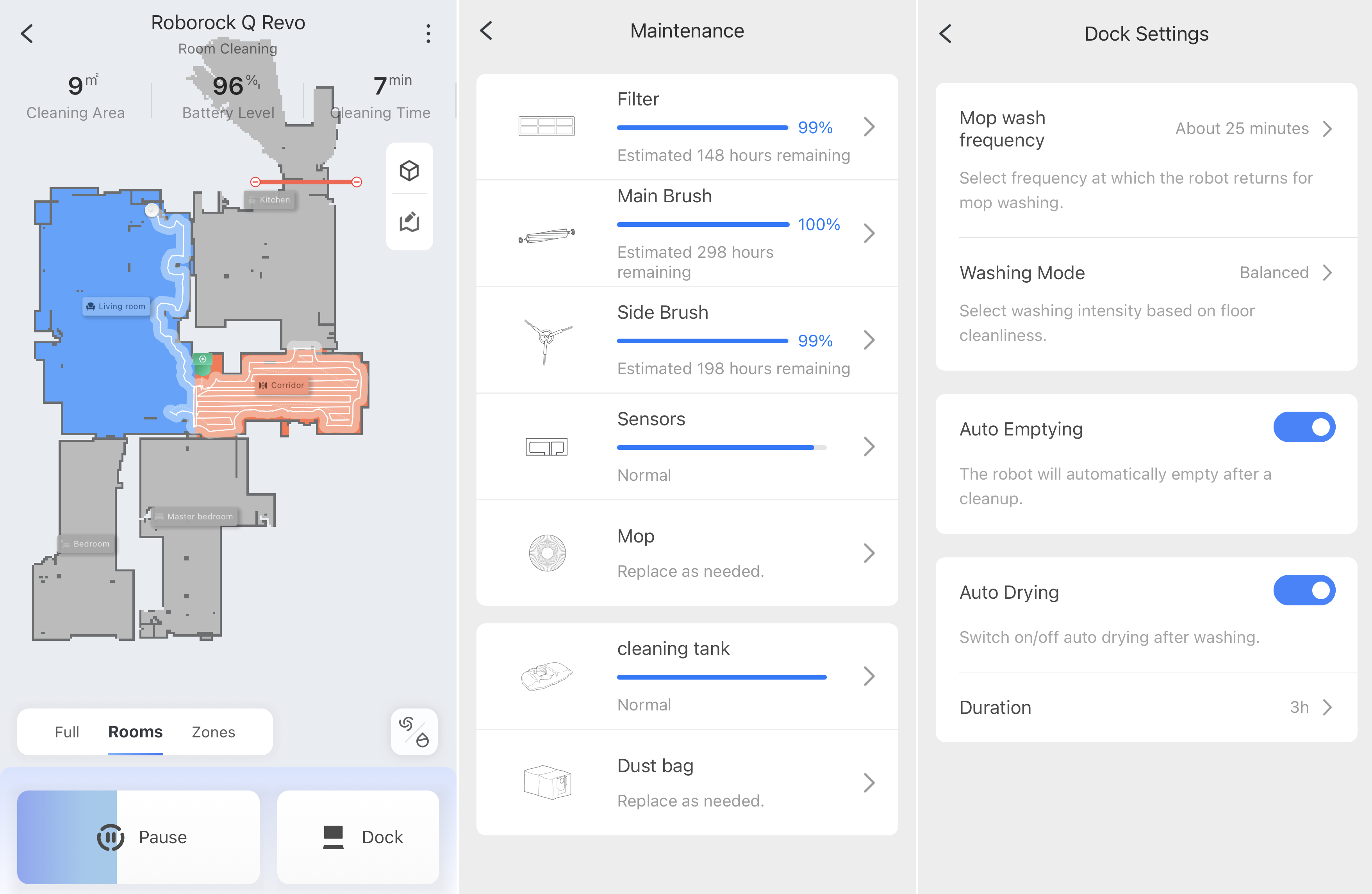Switch to the Zones tab
1372x894 pixels.
213,732
